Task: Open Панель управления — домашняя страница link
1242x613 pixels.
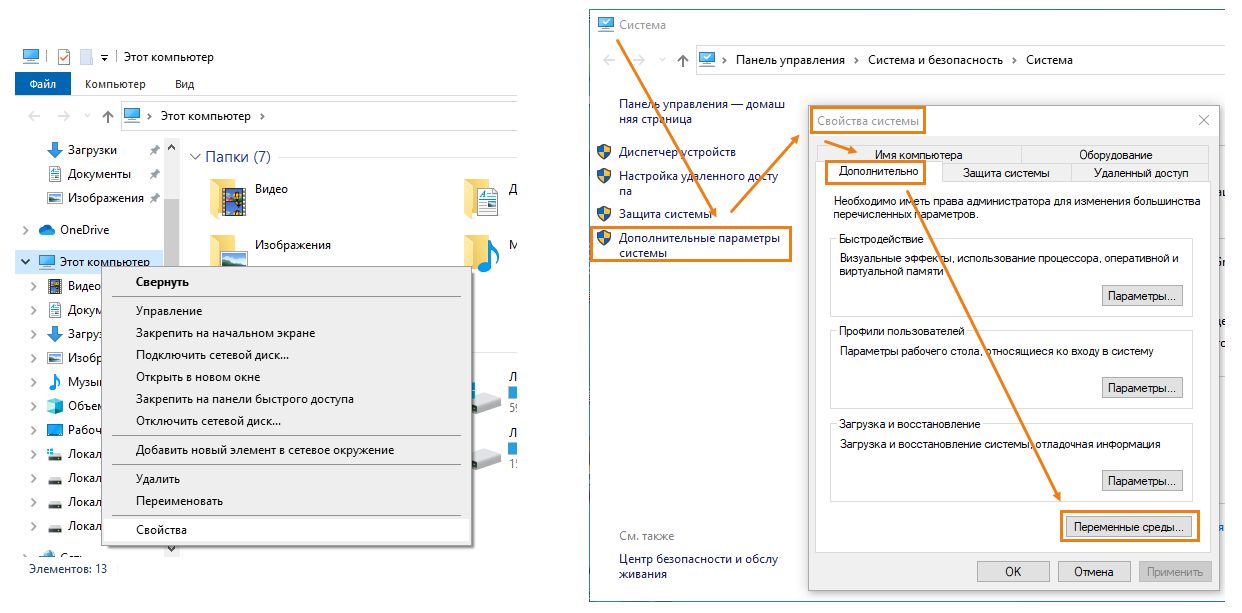Action: pyautogui.click(x=702, y=111)
